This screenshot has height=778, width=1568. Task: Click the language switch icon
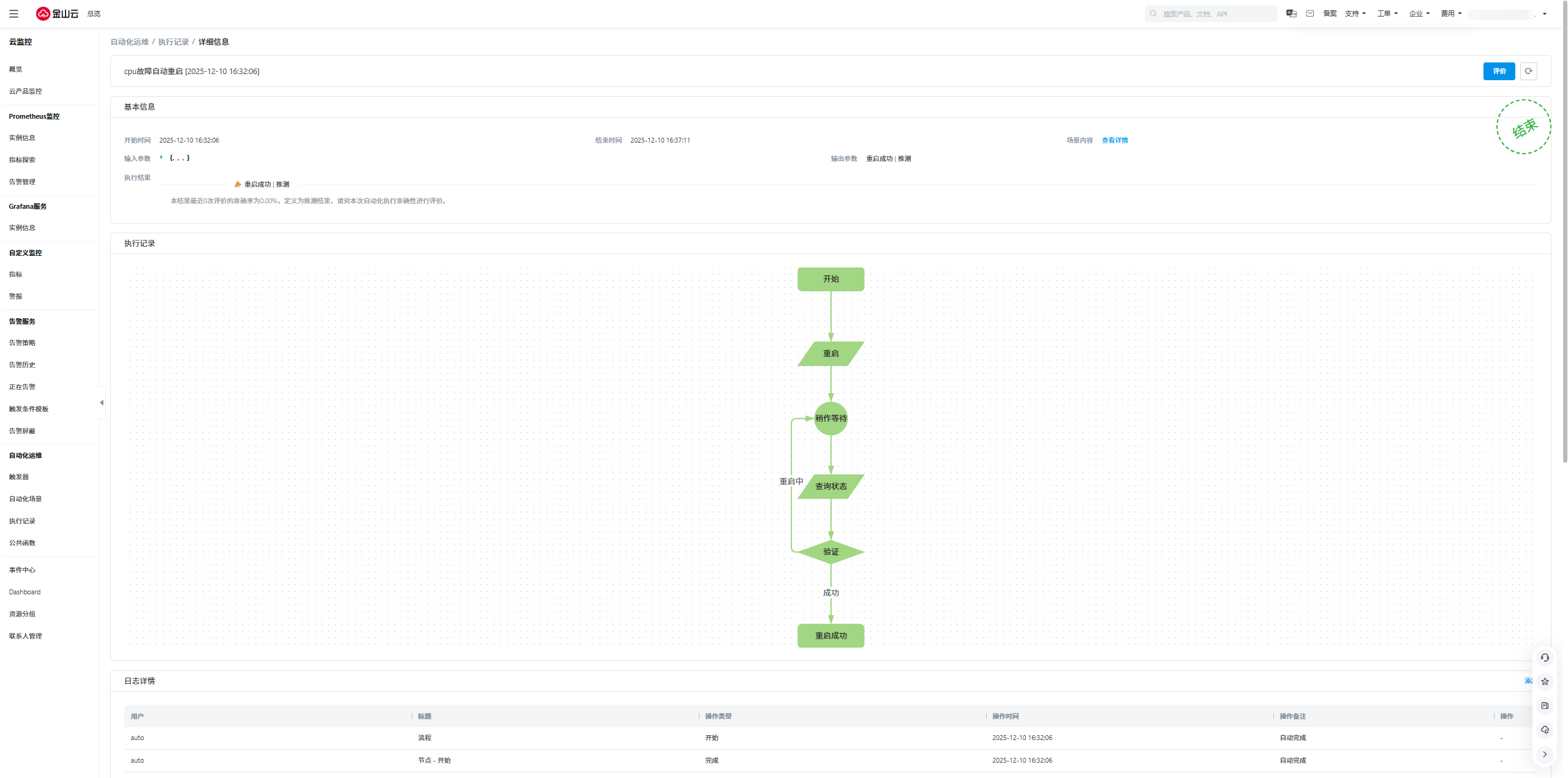click(x=1291, y=13)
